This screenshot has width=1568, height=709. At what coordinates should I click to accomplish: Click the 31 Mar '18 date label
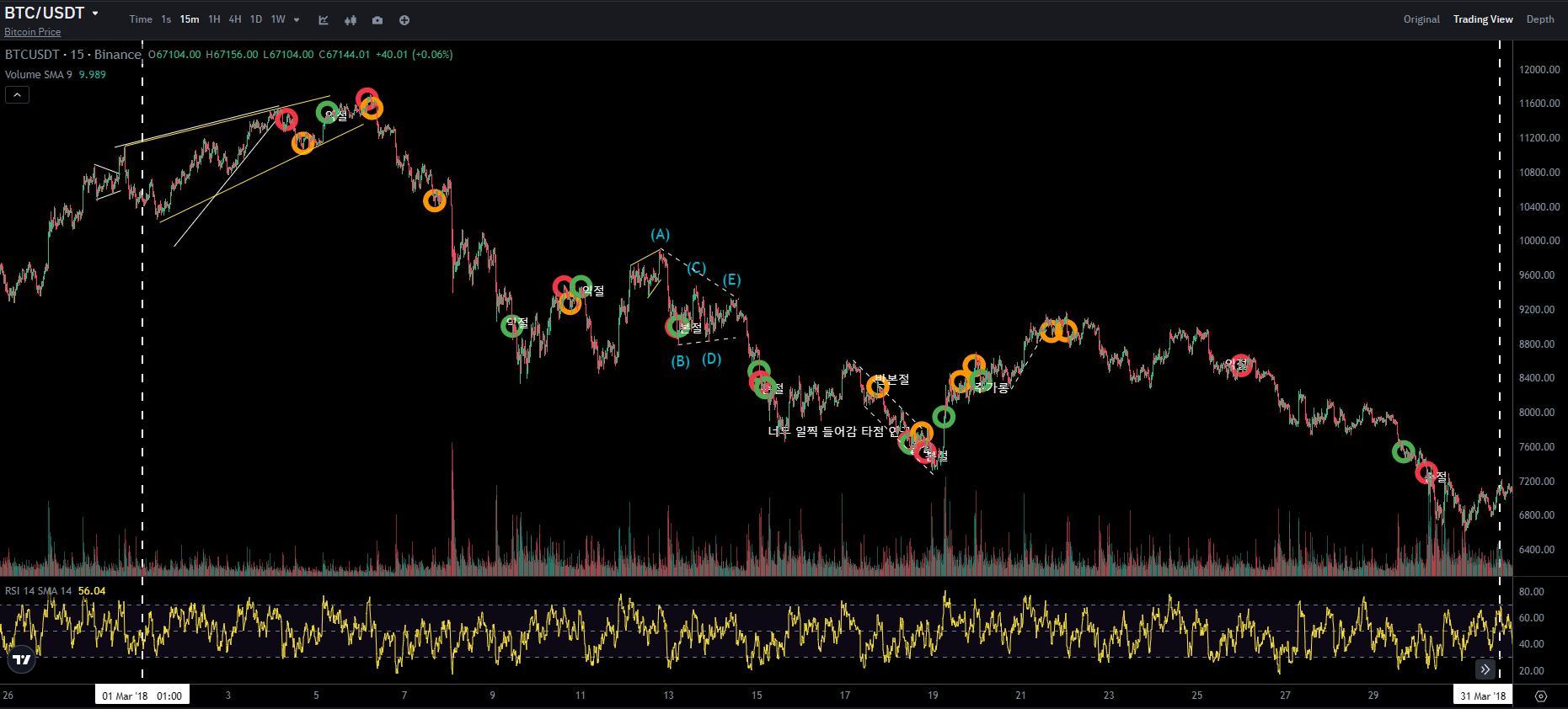[x=1483, y=696]
